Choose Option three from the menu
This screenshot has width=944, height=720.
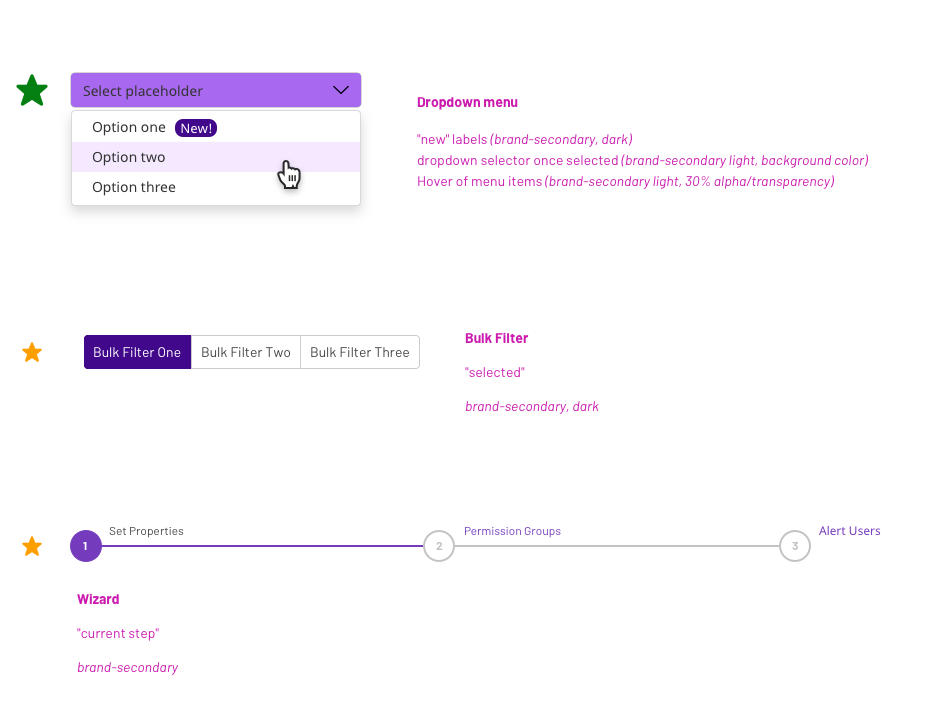(x=216, y=187)
